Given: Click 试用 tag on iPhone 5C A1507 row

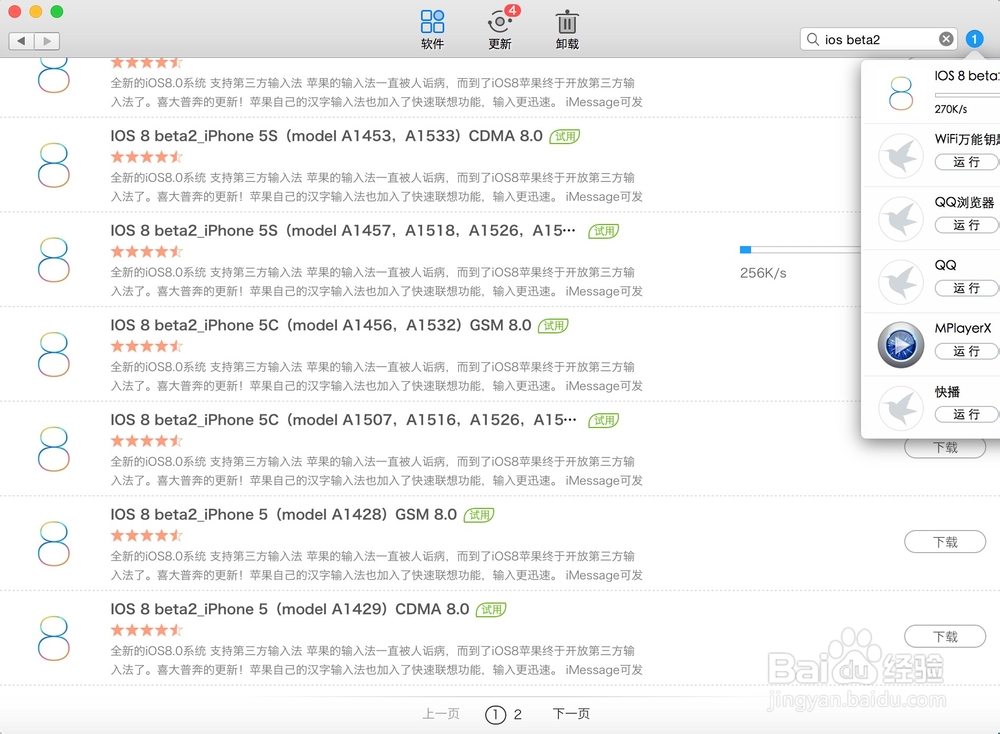Looking at the screenshot, I should click(603, 420).
